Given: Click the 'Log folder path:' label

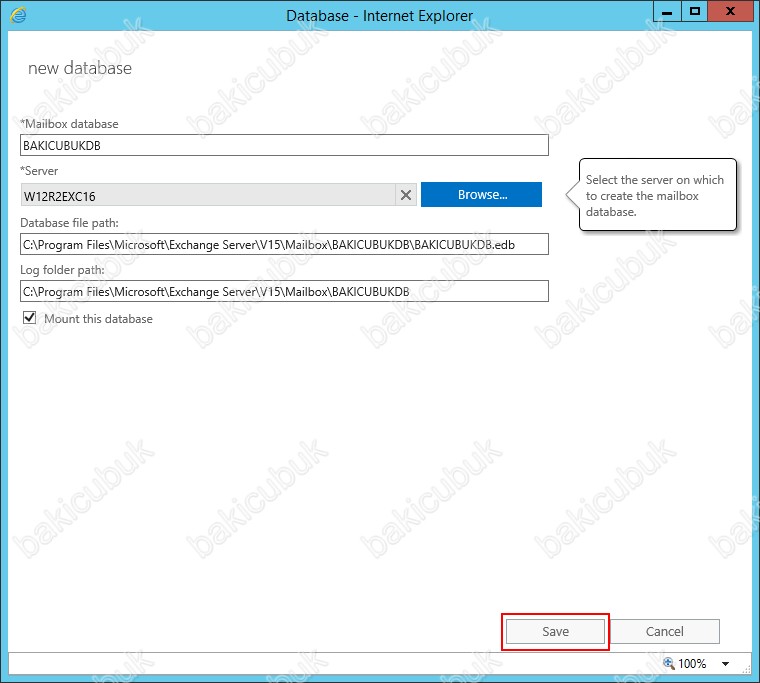Looking at the screenshot, I should 62,270.
